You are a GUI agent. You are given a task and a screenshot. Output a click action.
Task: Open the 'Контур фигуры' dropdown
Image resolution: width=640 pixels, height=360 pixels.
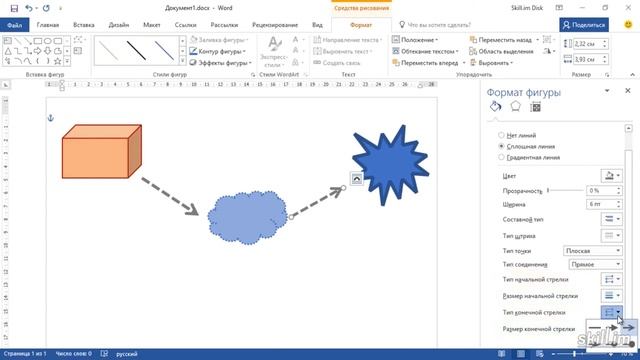(218, 51)
